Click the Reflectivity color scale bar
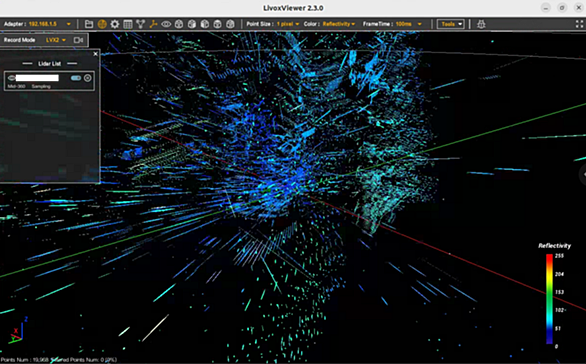Image resolution: width=586 pixels, height=364 pixels. click(x=549, y=299)
